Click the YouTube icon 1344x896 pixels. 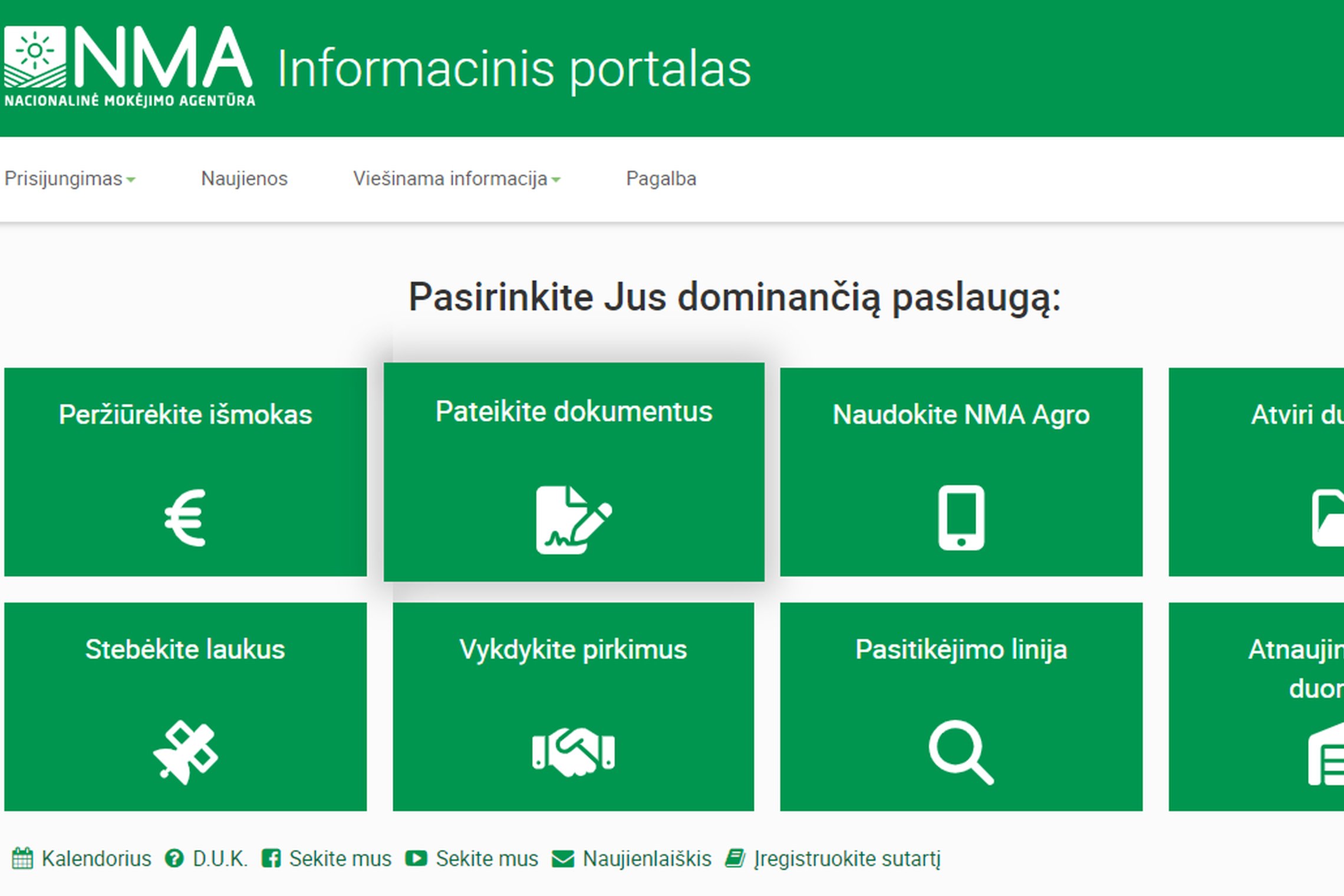[416, 858]
